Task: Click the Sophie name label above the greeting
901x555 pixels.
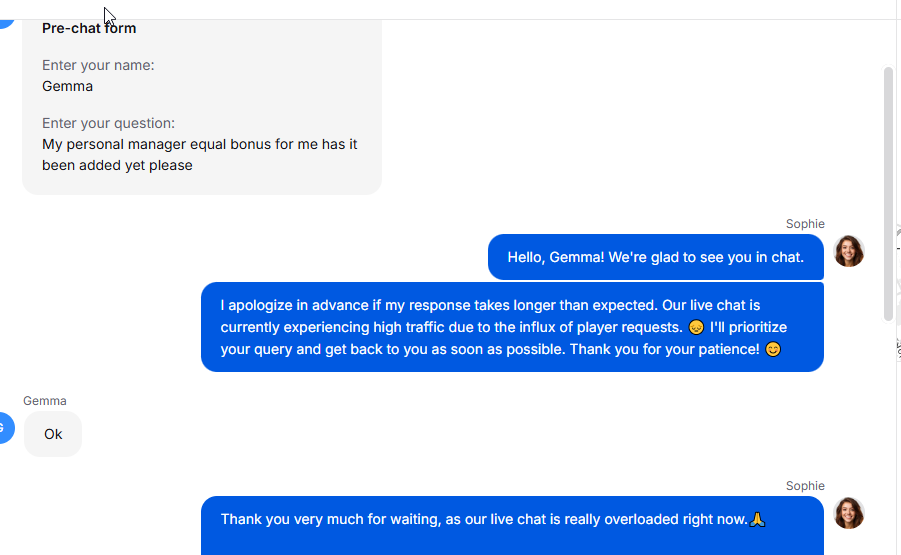Action: point(805,224)
